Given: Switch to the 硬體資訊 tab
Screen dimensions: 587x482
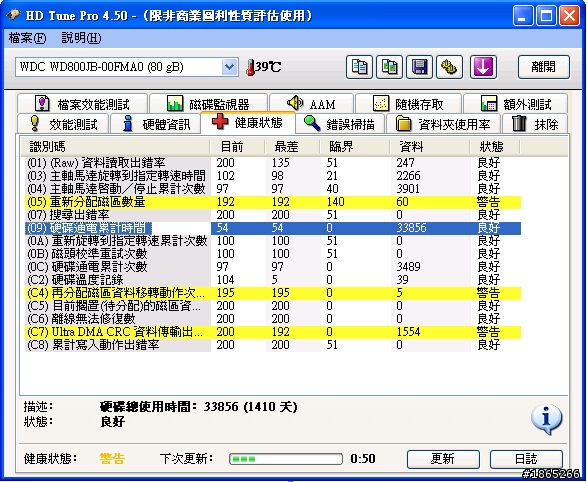Looking at the screenshot, I should pos(155,123).
